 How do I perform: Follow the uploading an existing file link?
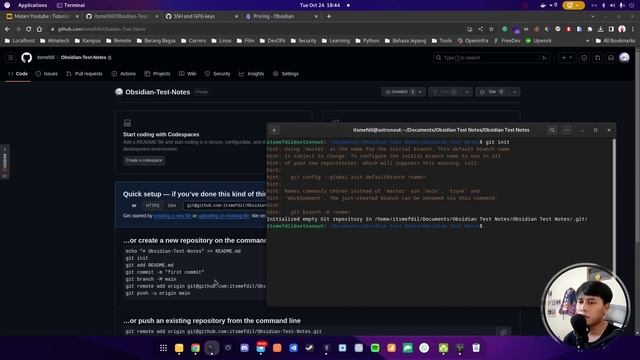pos(223,216)
